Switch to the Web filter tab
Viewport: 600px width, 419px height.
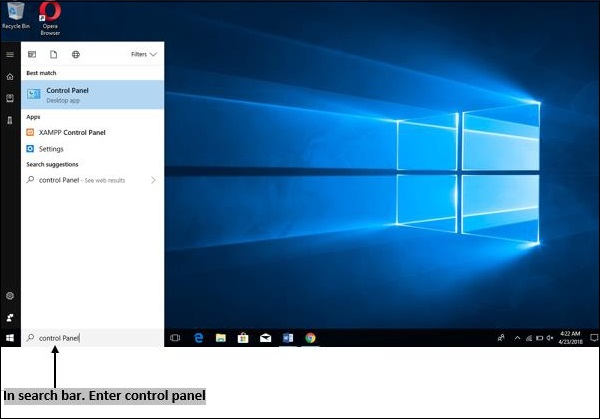(x=75, y=54)
